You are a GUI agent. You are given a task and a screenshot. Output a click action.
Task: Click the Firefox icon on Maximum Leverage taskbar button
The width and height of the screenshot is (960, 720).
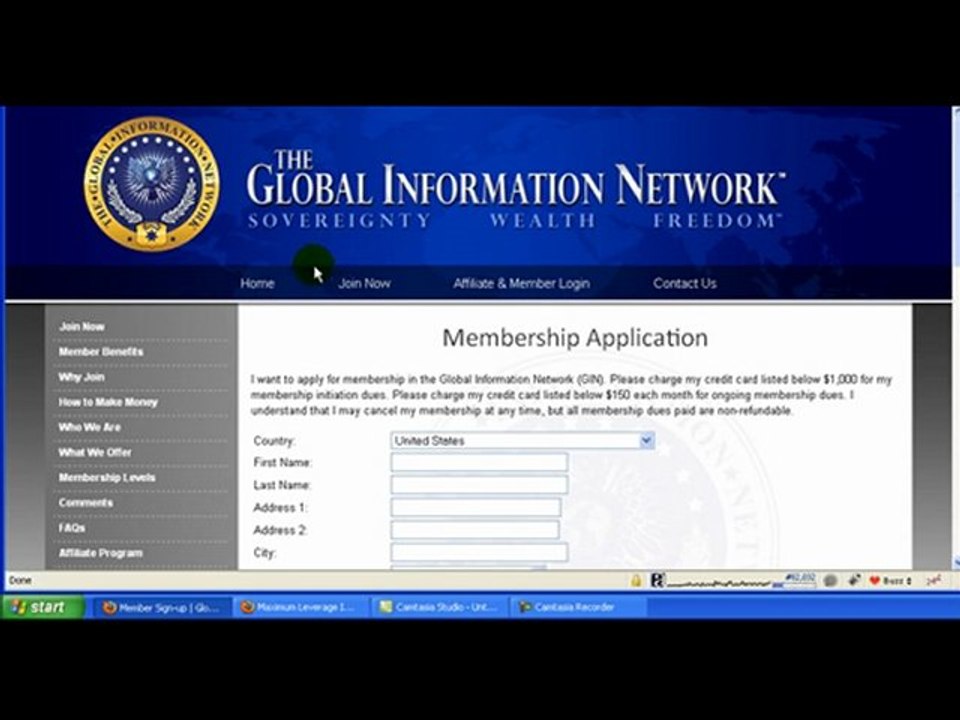click(x=247, y=607)
